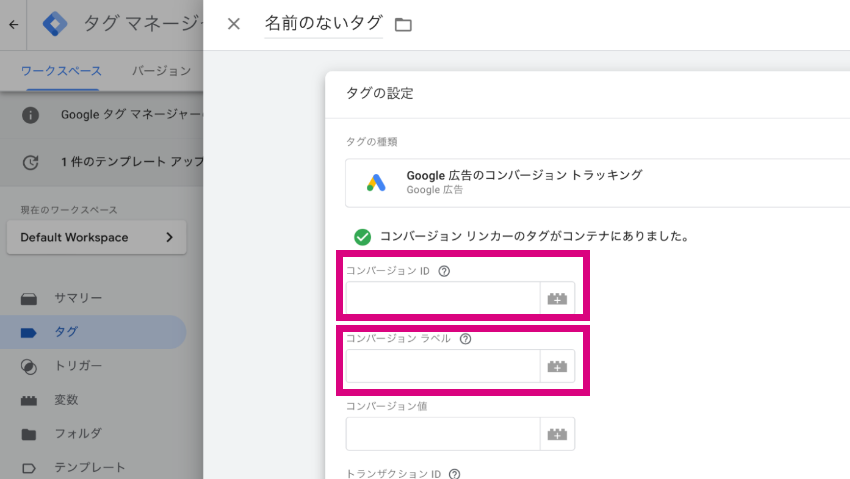
Task: Click the 現在のワークスペース label
Action: click(69, 210)
